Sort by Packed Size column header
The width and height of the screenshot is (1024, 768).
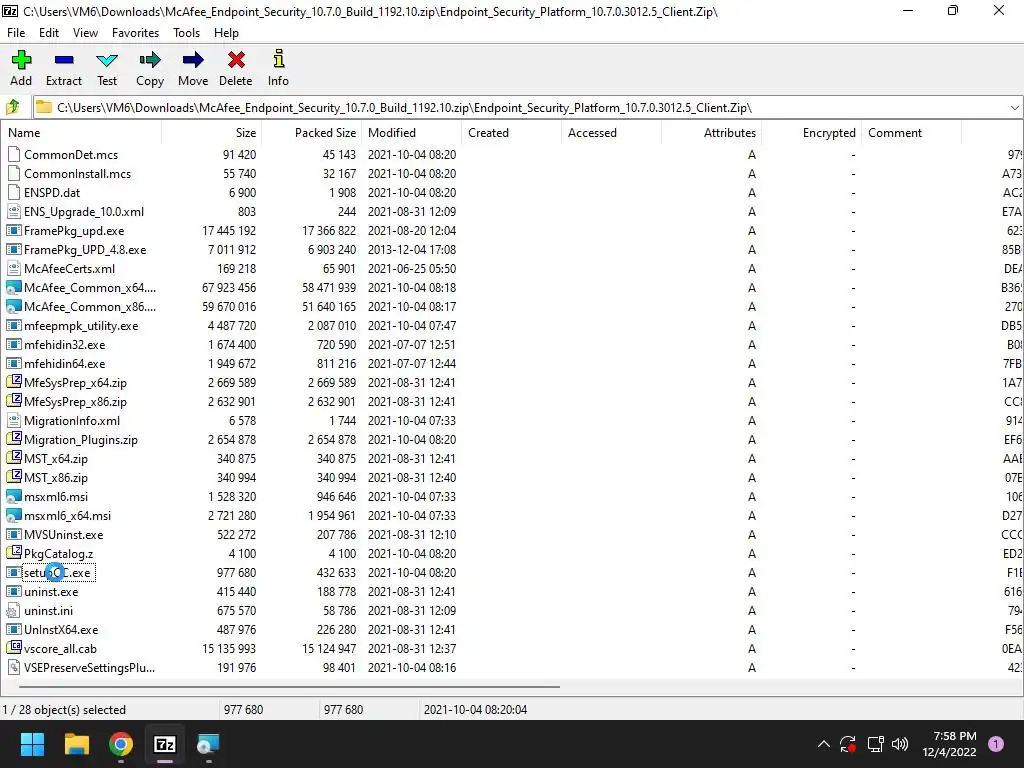coord(312,133)
